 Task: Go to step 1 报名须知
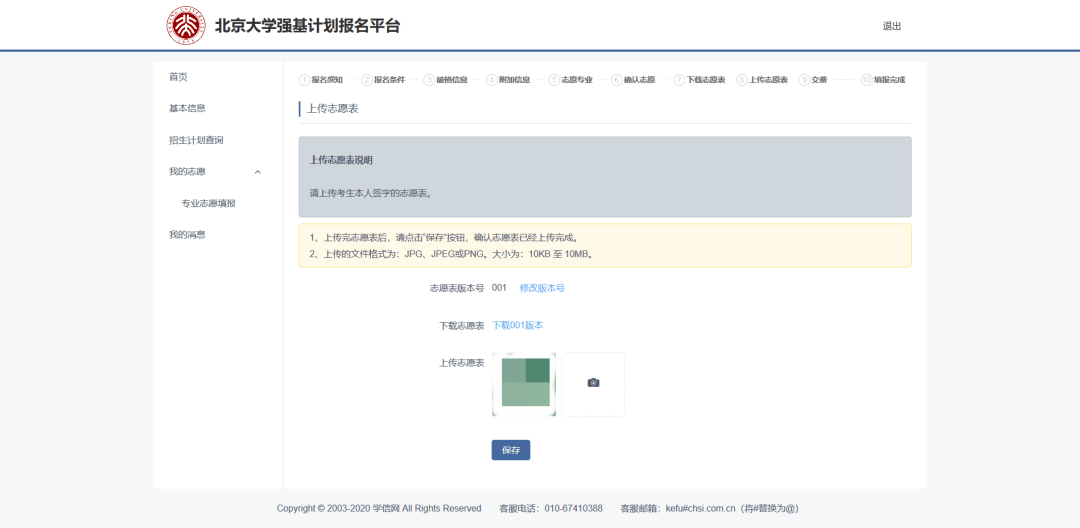click(321, 80)
